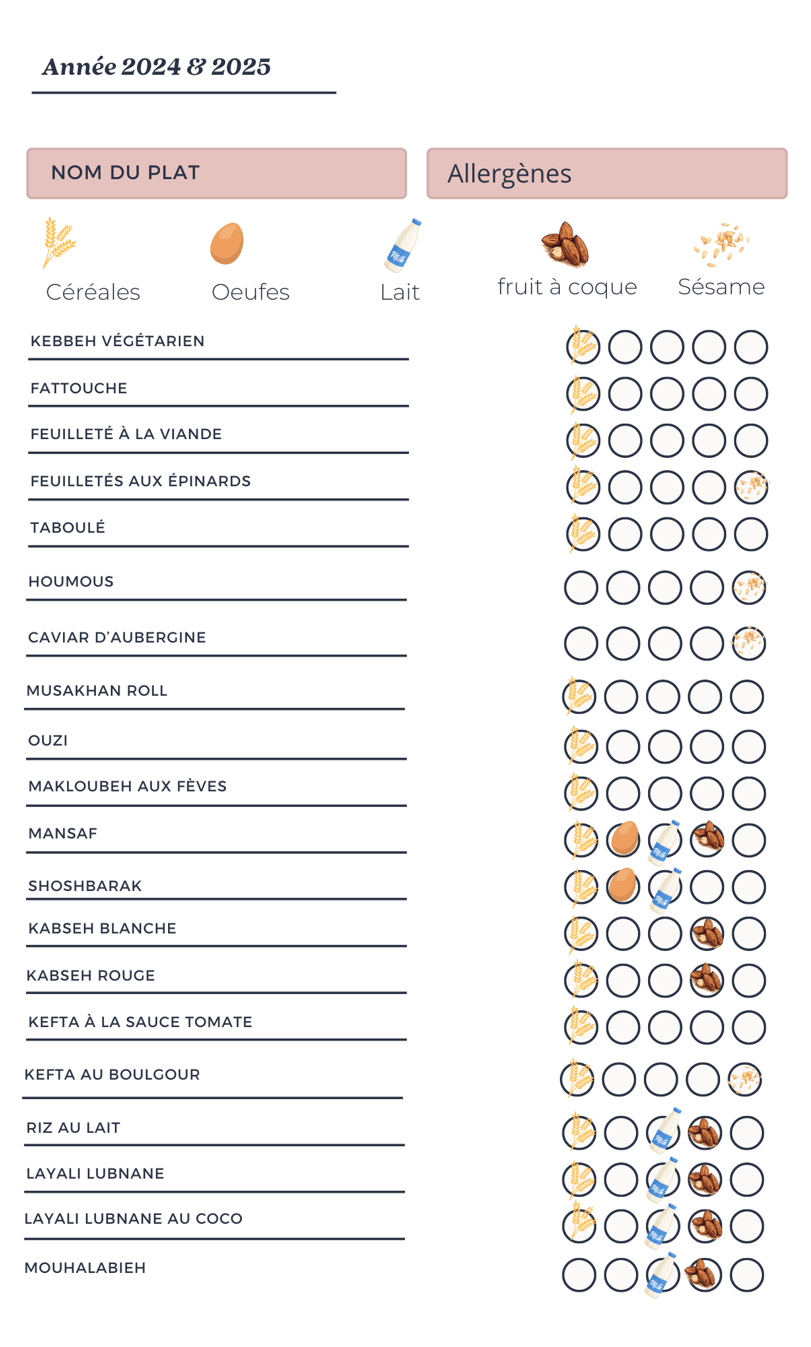Click the wheat icon in Fattouche row
811x1347 pixels.
pyautogui.click(x=582, y=393)
